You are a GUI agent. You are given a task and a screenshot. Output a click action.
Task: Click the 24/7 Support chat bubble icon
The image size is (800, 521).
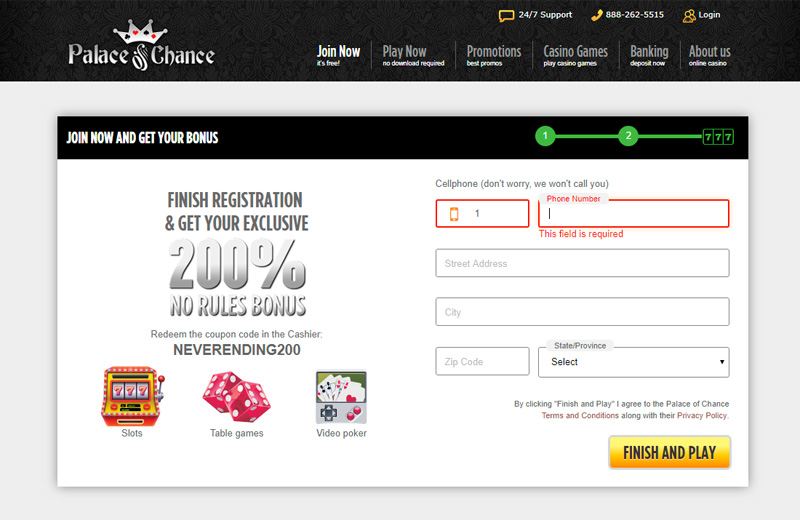coord(506,16)
